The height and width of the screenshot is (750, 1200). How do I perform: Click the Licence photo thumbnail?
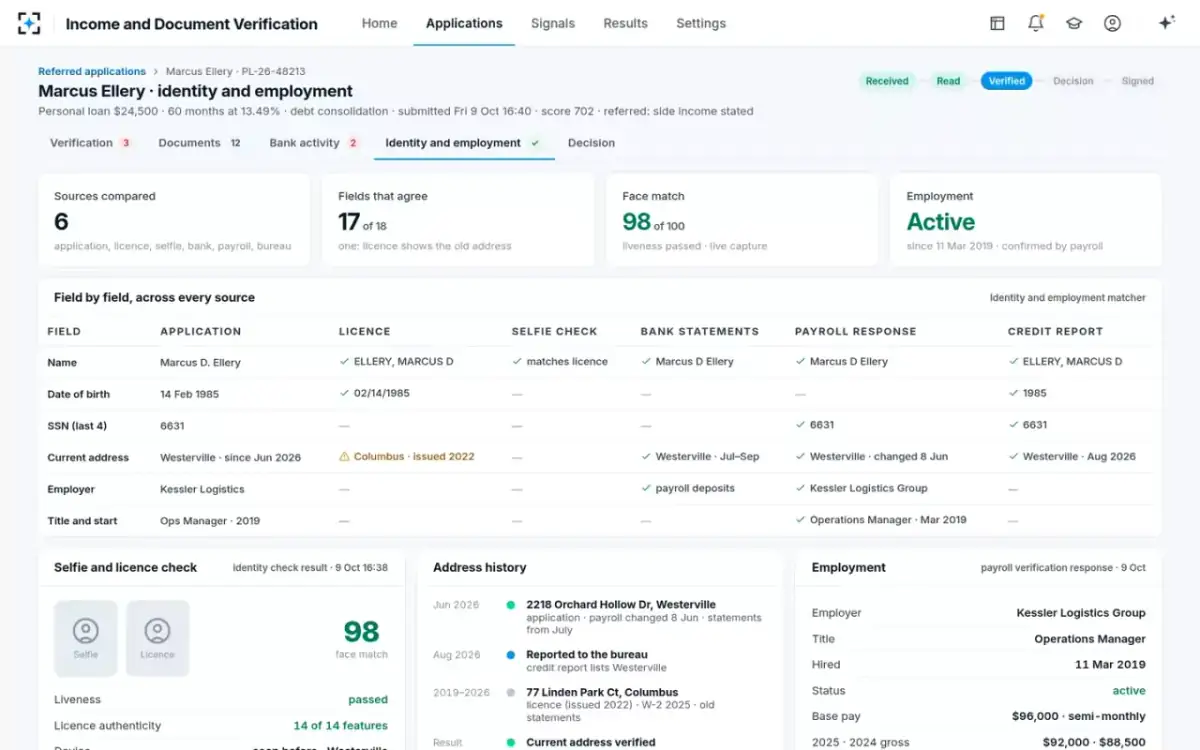click(x=157, y=638)
